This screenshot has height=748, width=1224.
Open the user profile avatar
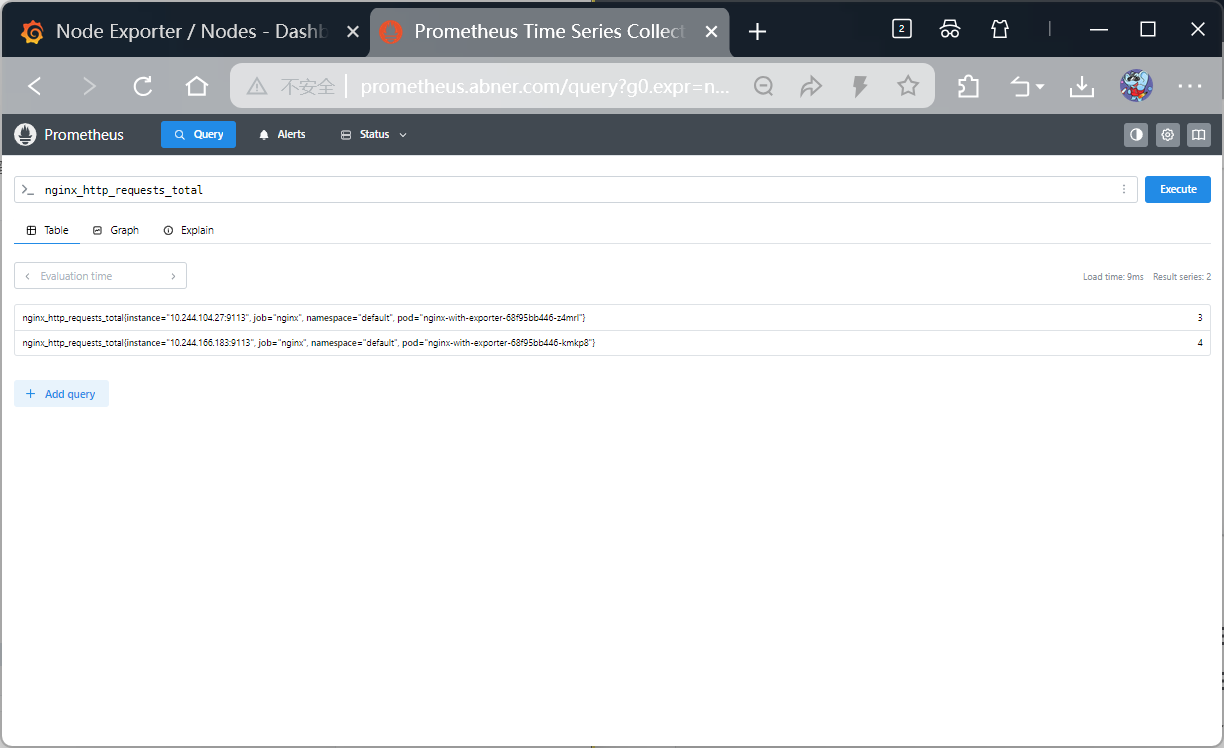(x=1136, y=86)
